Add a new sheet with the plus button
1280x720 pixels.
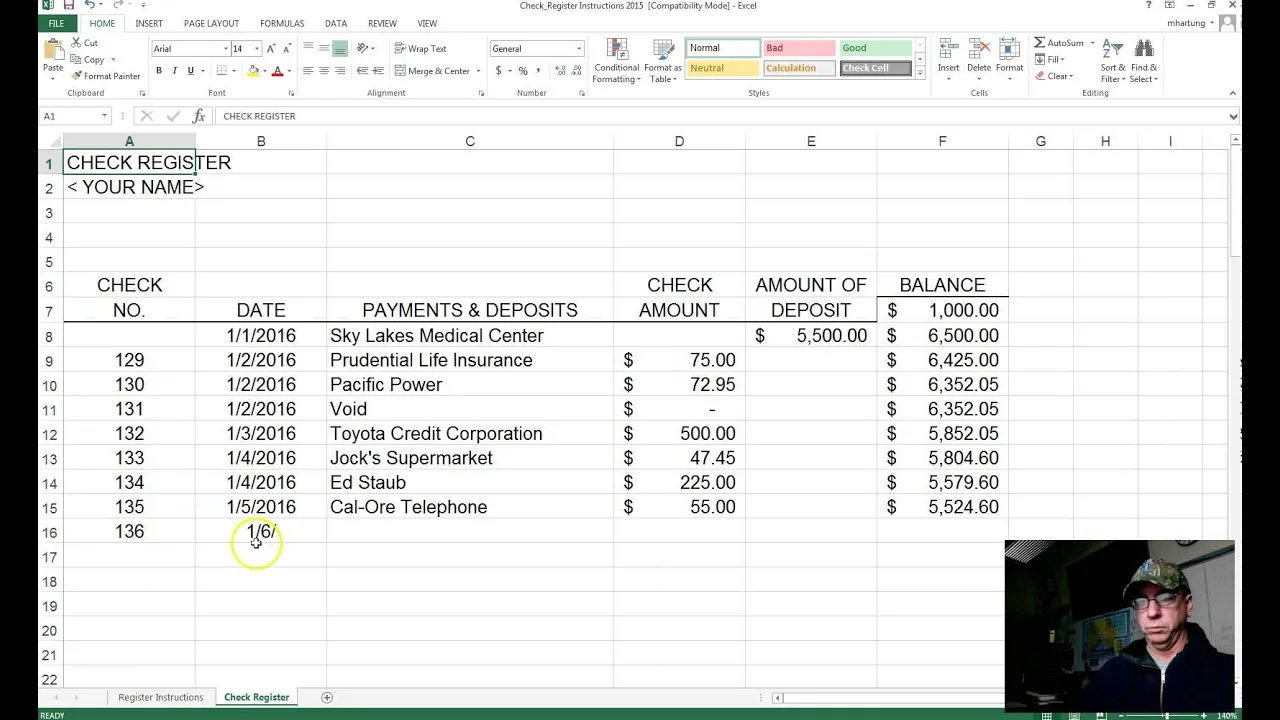coord(326,697)
